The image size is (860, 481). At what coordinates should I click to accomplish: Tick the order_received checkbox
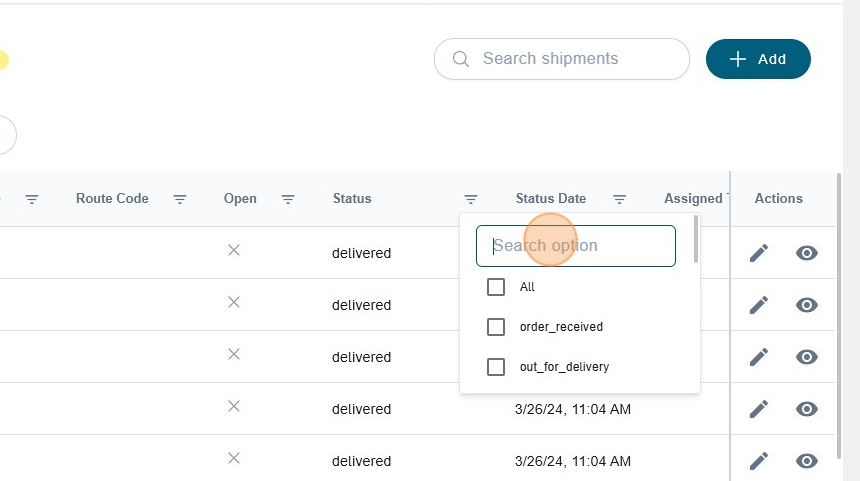coord(496,327)
